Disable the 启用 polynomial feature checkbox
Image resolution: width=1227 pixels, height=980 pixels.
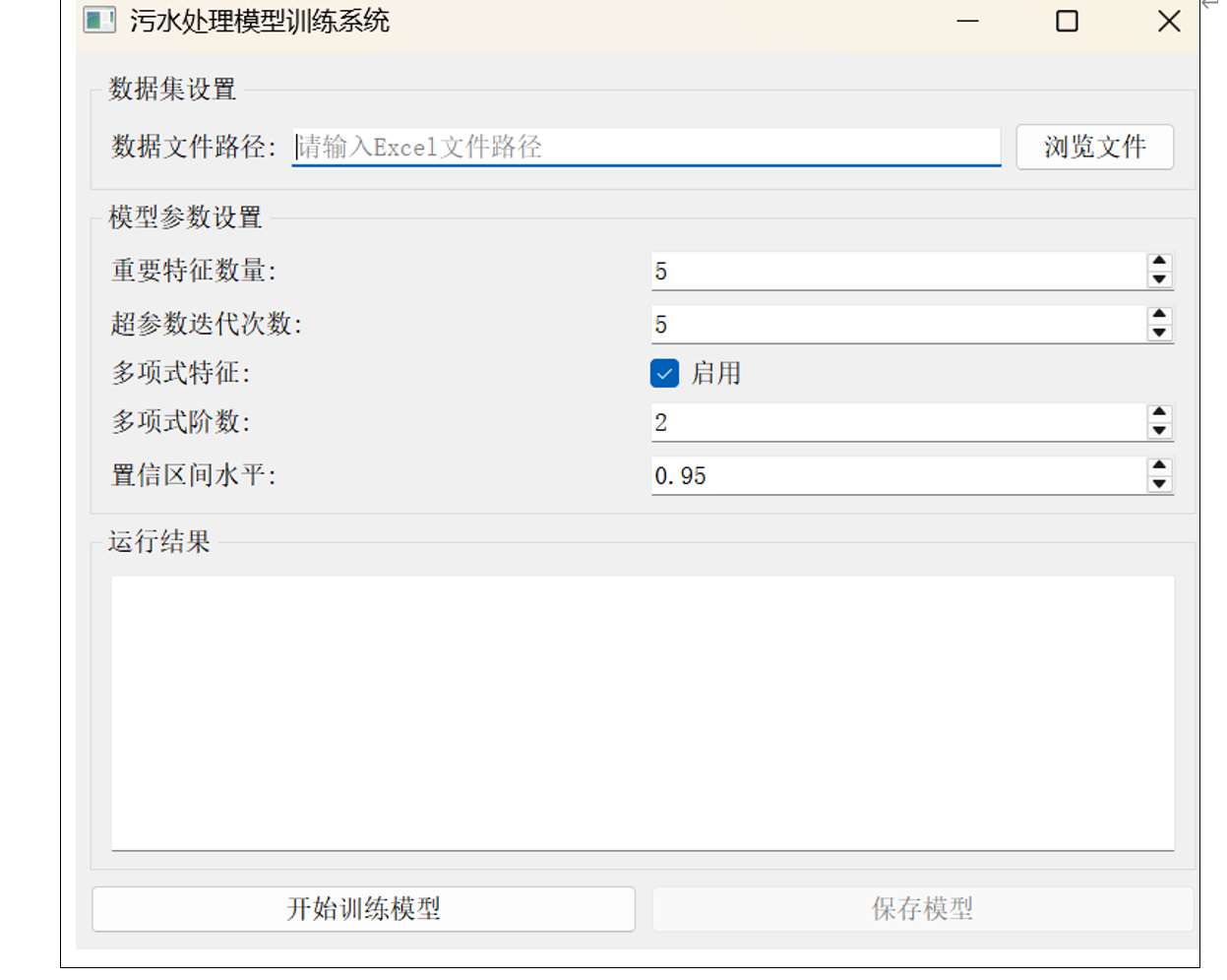tap(664, 373)
